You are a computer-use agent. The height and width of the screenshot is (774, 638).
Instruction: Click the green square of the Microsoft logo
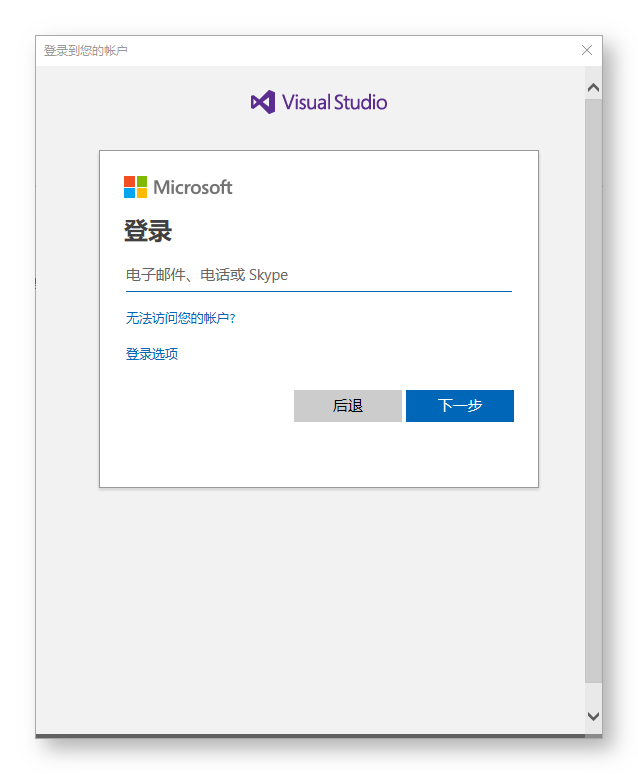pyautogui.click(x=142, y=181)
